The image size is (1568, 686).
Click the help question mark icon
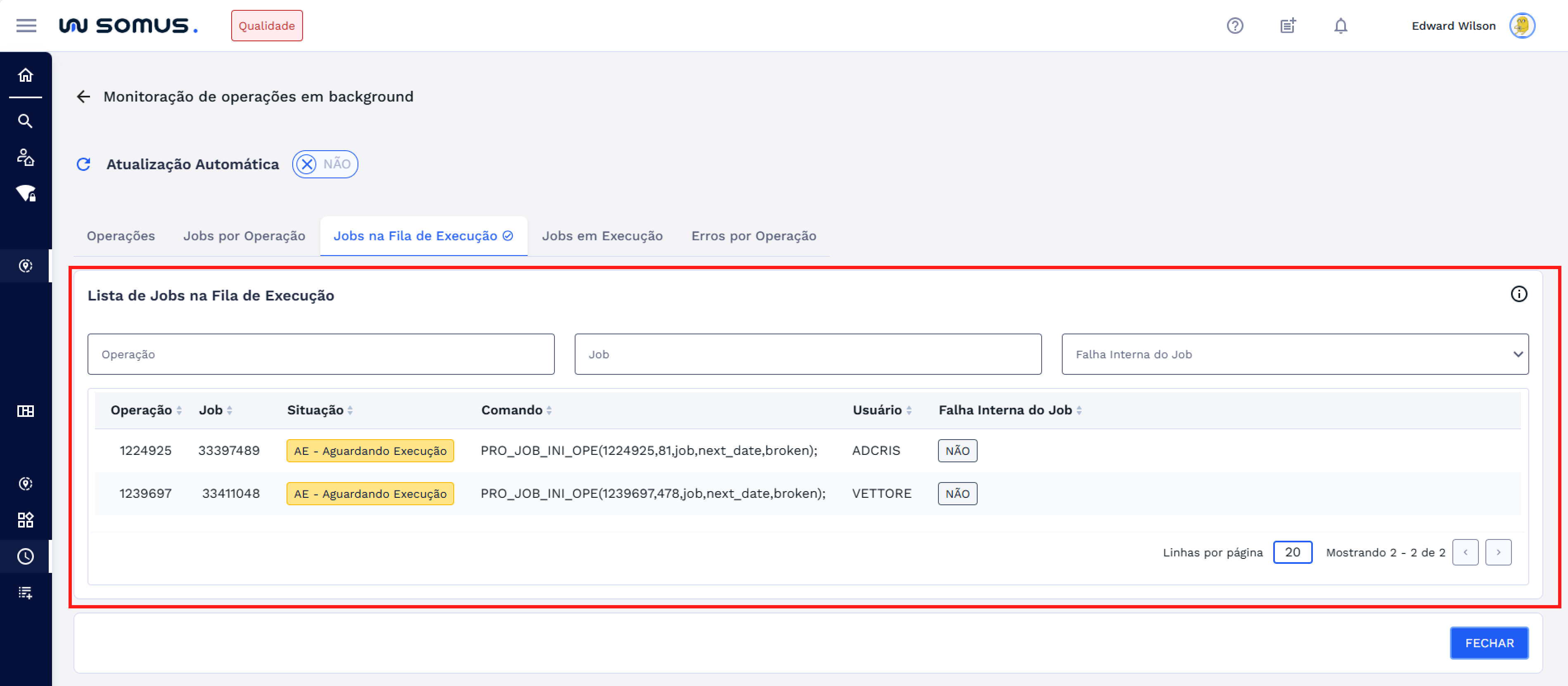1234,26
